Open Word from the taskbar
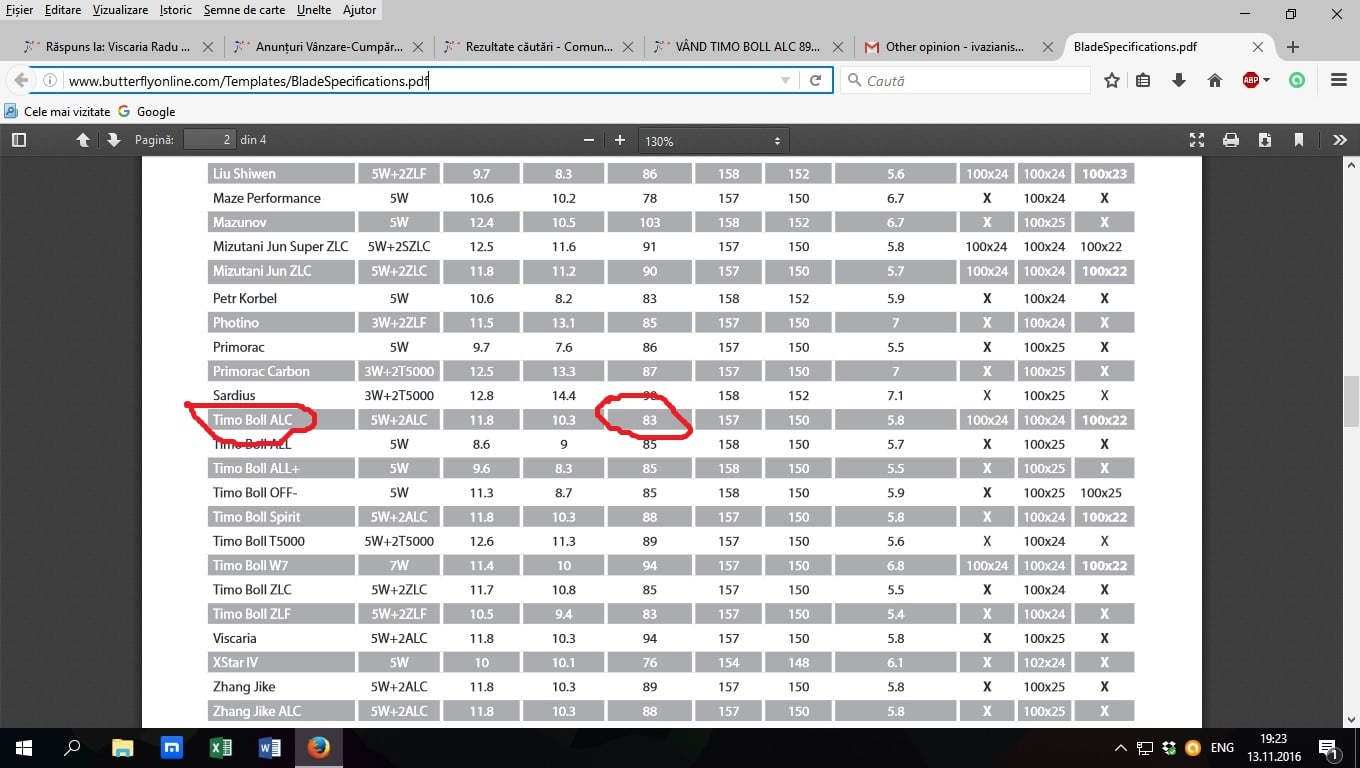Viewport: 1360px width, 768px height. click(x=270, y=748)
